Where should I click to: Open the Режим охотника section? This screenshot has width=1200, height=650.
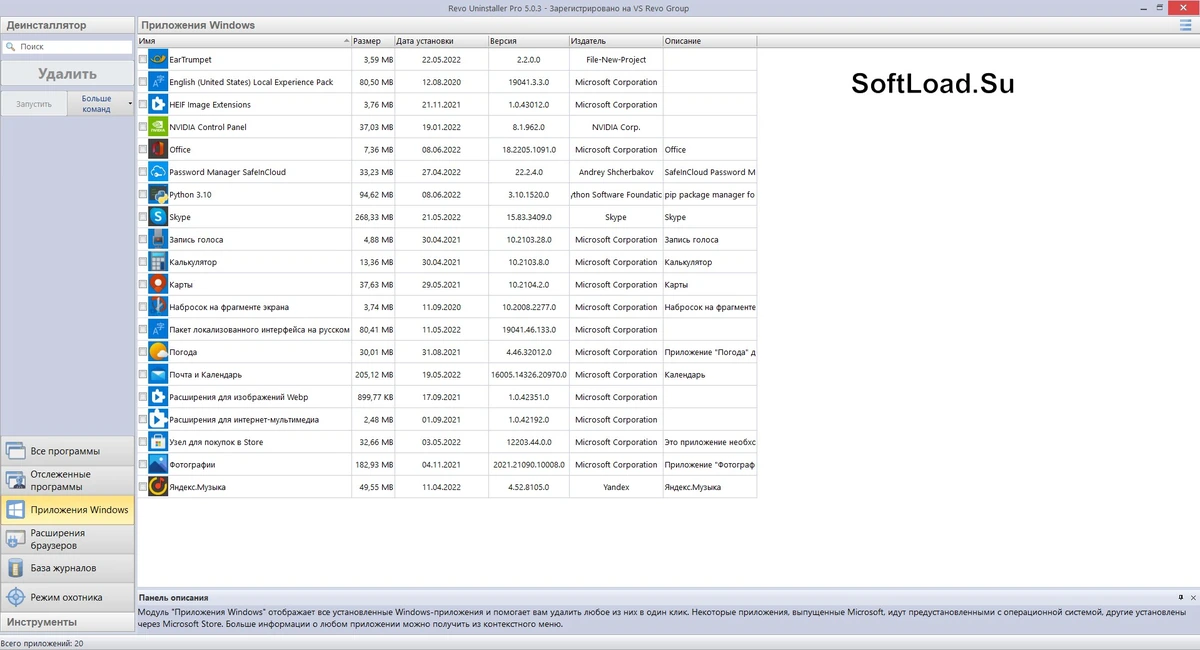click(67, 597)
